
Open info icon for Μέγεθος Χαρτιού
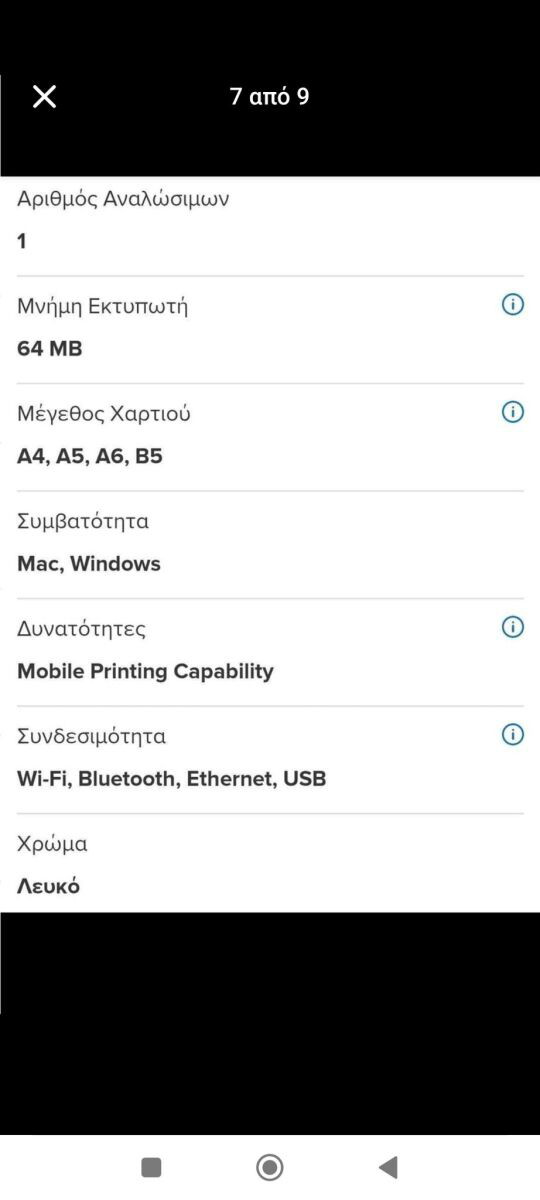[x=512, y=412]
